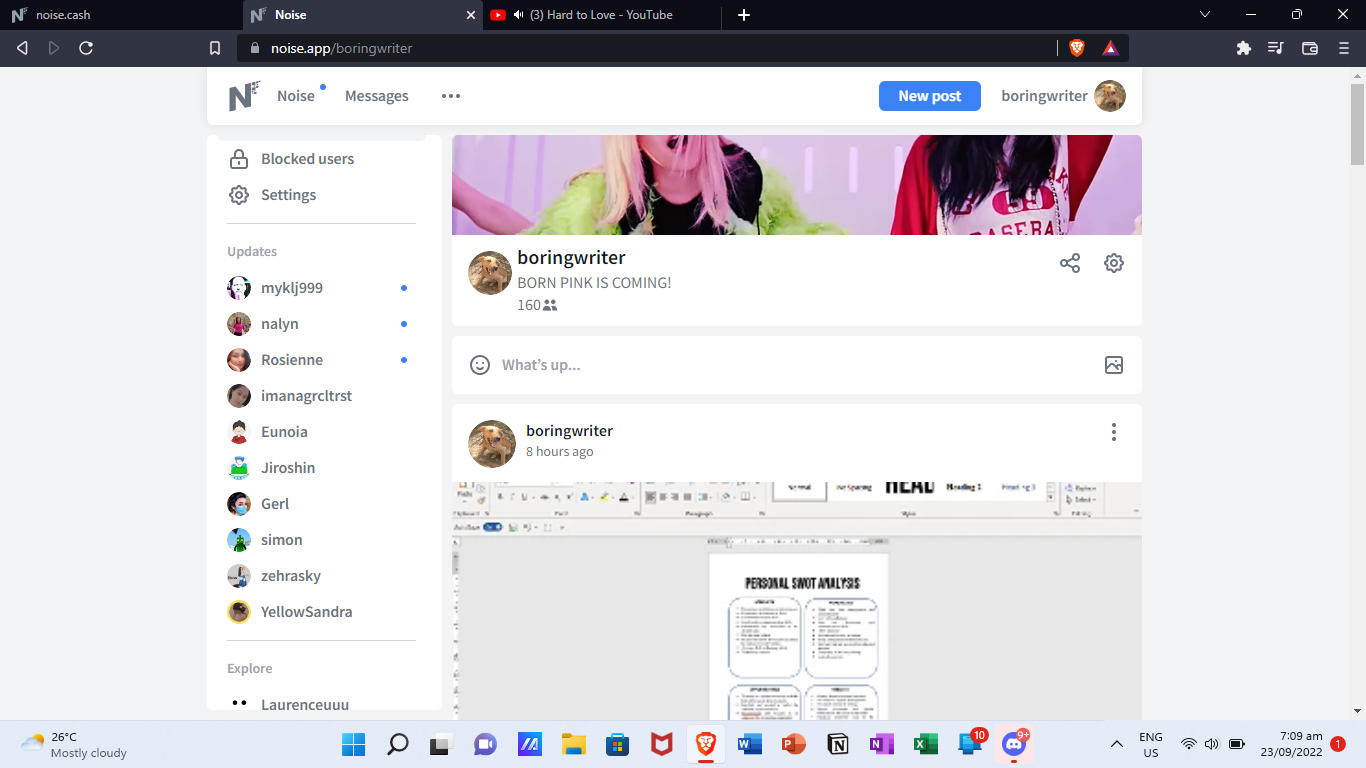Open the post author name boringwriter

click(569, 431)
